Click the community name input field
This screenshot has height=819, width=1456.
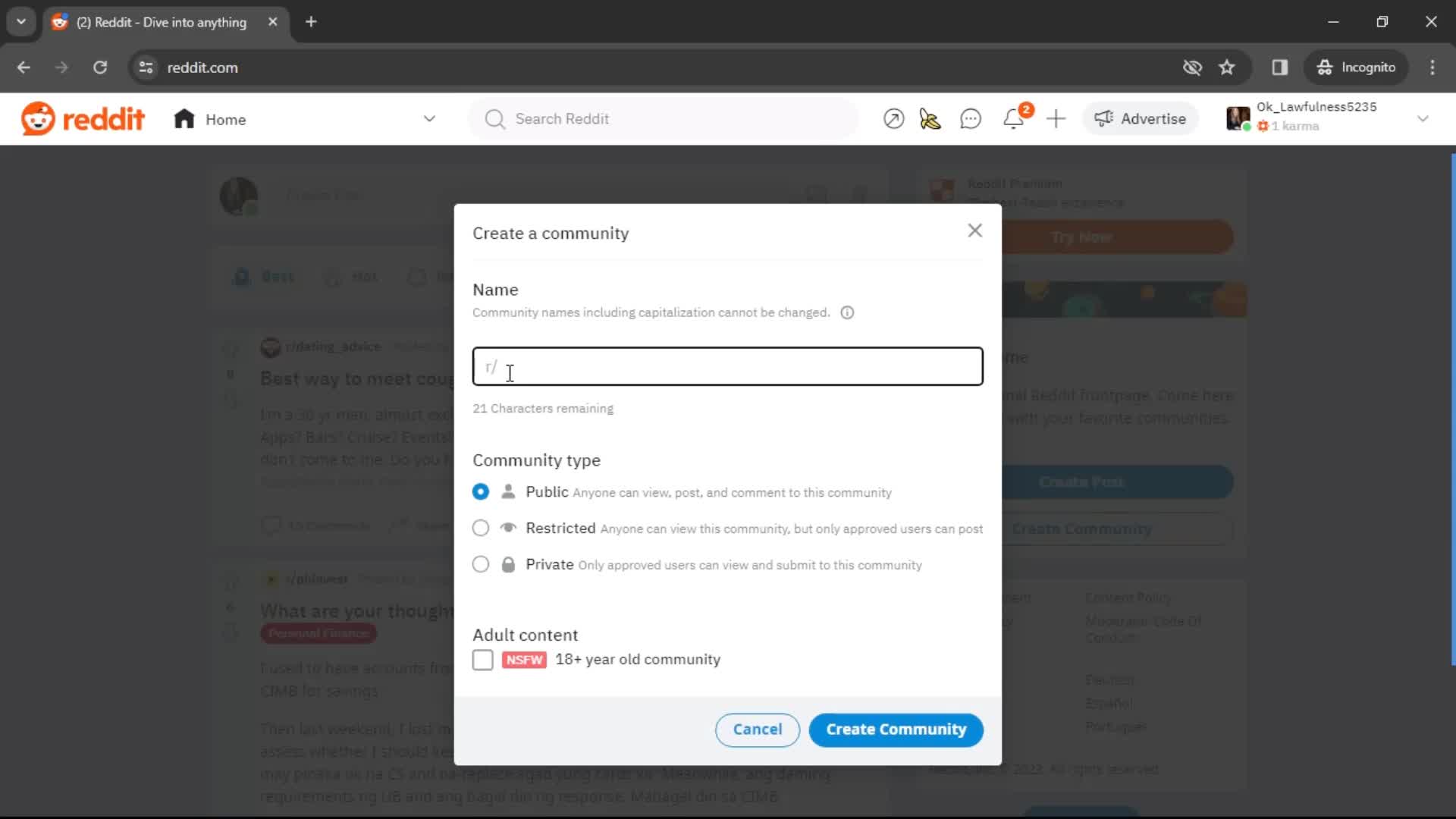coord(726,366)
